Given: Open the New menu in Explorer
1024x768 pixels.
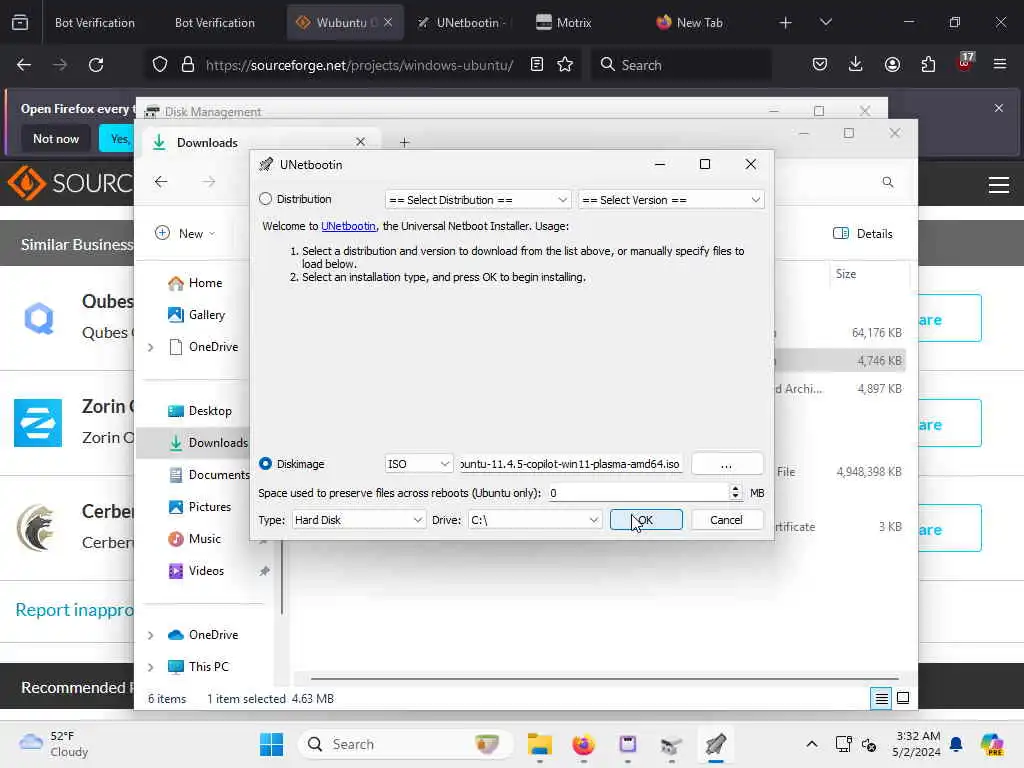Looking at the screenshot, I should (x=185, y=233).
